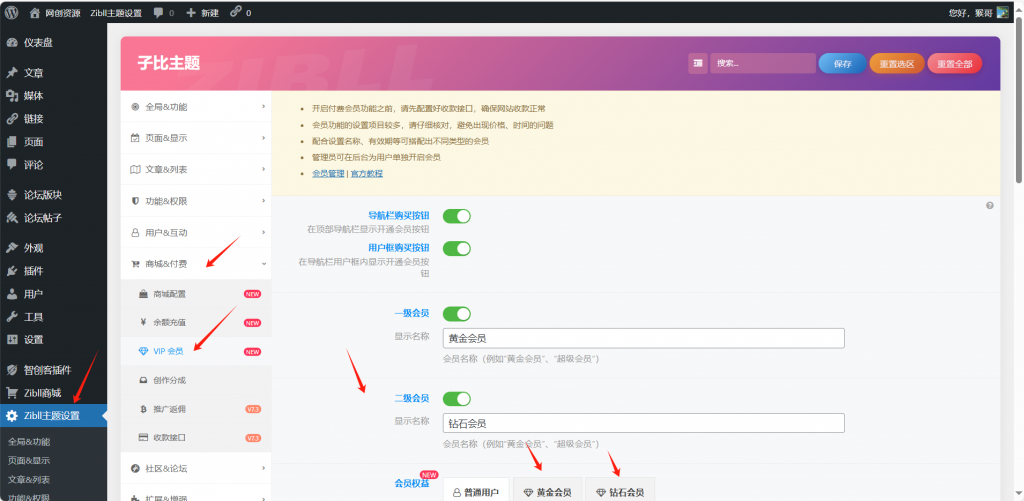
Task: Disable the 一级会员 switch
Action: [456, 314]
